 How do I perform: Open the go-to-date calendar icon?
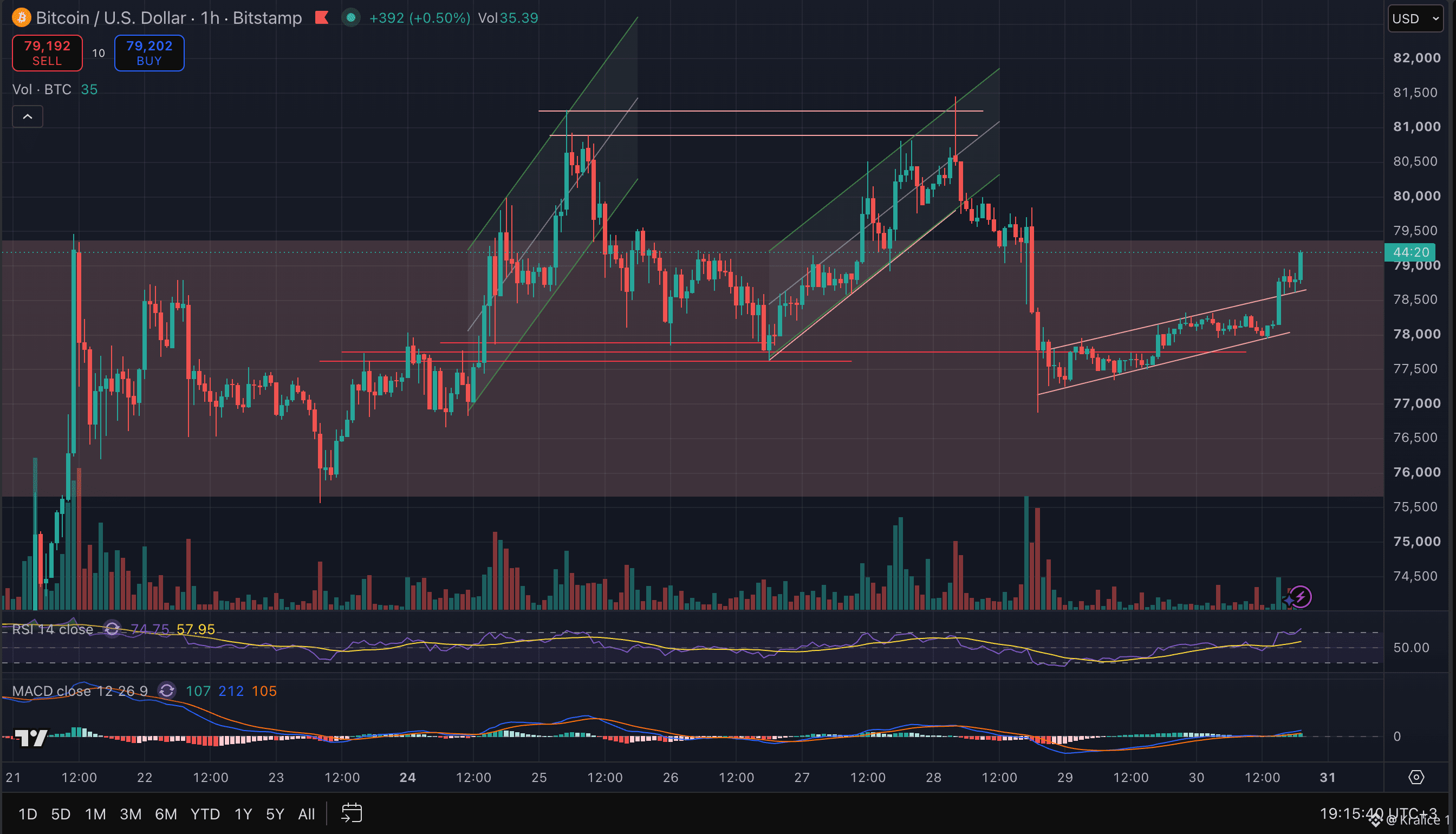pos(352,813)
